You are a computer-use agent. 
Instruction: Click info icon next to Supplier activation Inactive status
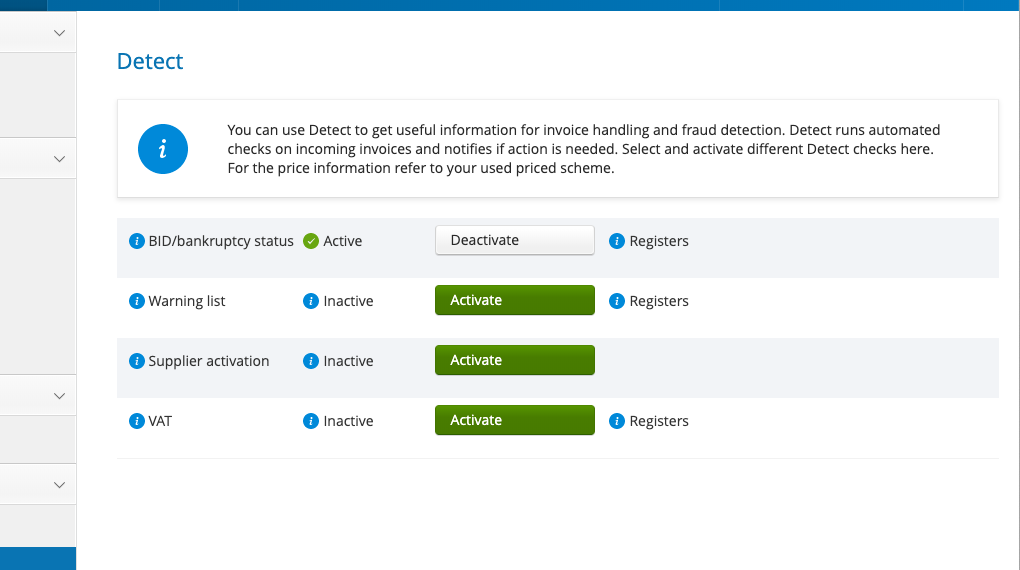(311, 361)
